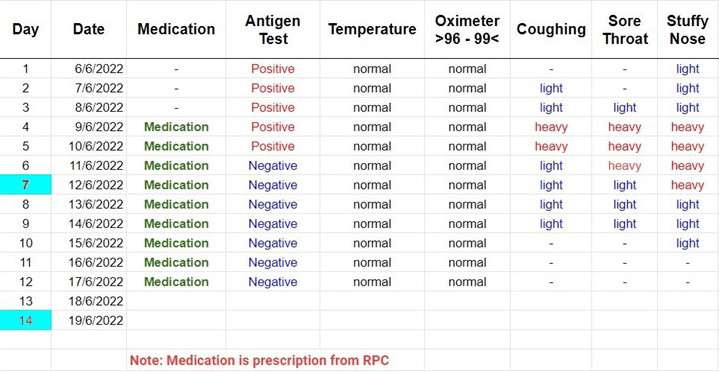Screen dimensions: 719x372
Task: Select the empty Medication cell for day 13
Action: 176,301
